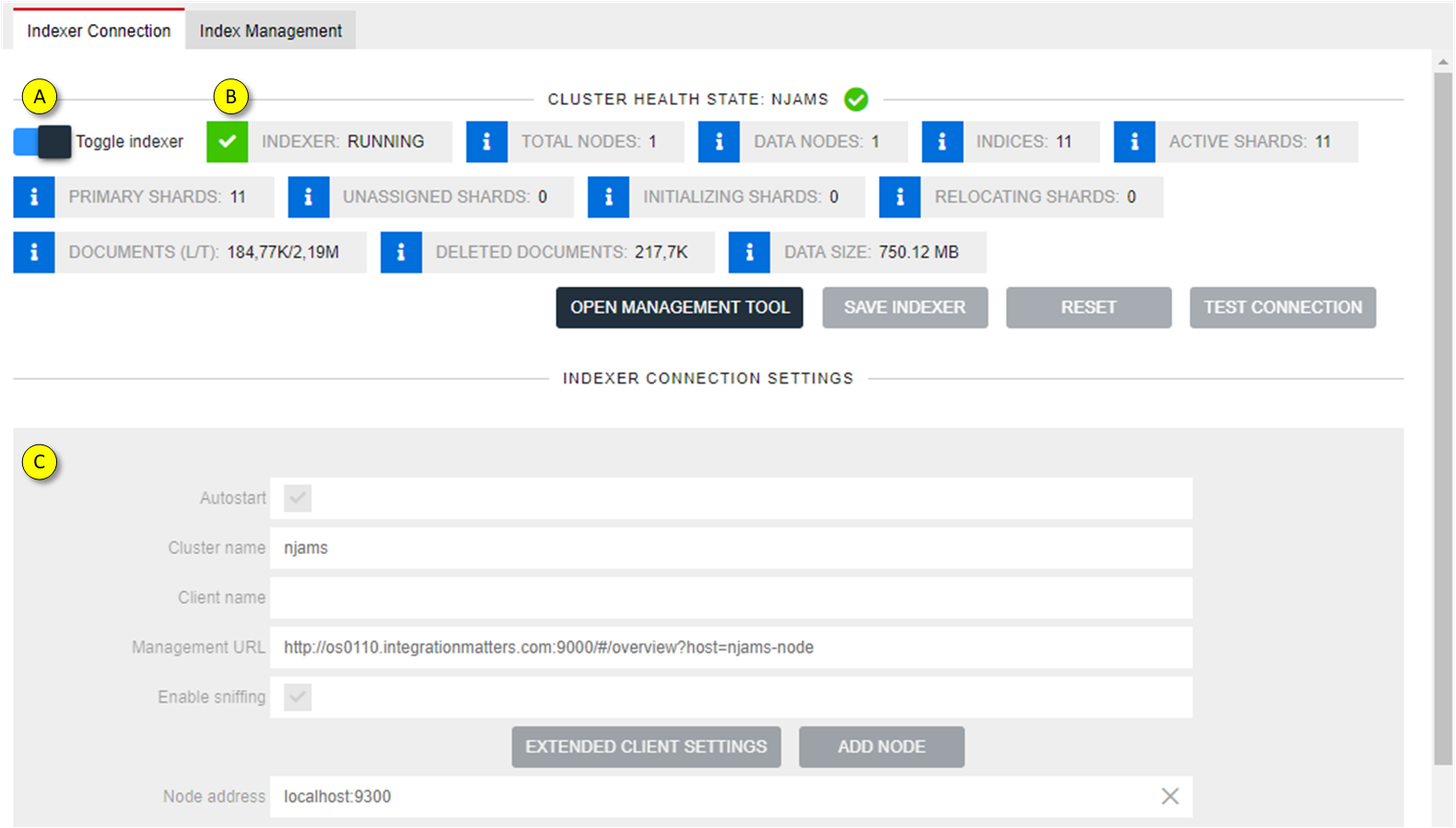
Task: Remove node address localhost:9300 with X icon
Action: (x=1170, y=797)
